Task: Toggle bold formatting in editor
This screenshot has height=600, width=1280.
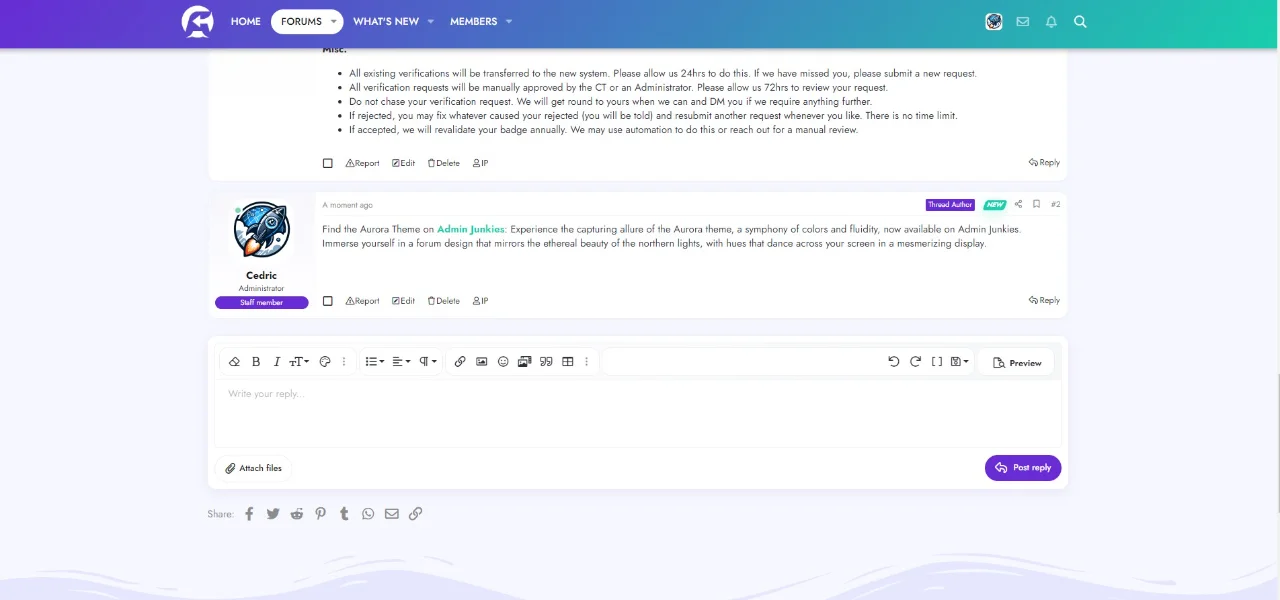Action: pyautogui.click(x=256, y=362)
